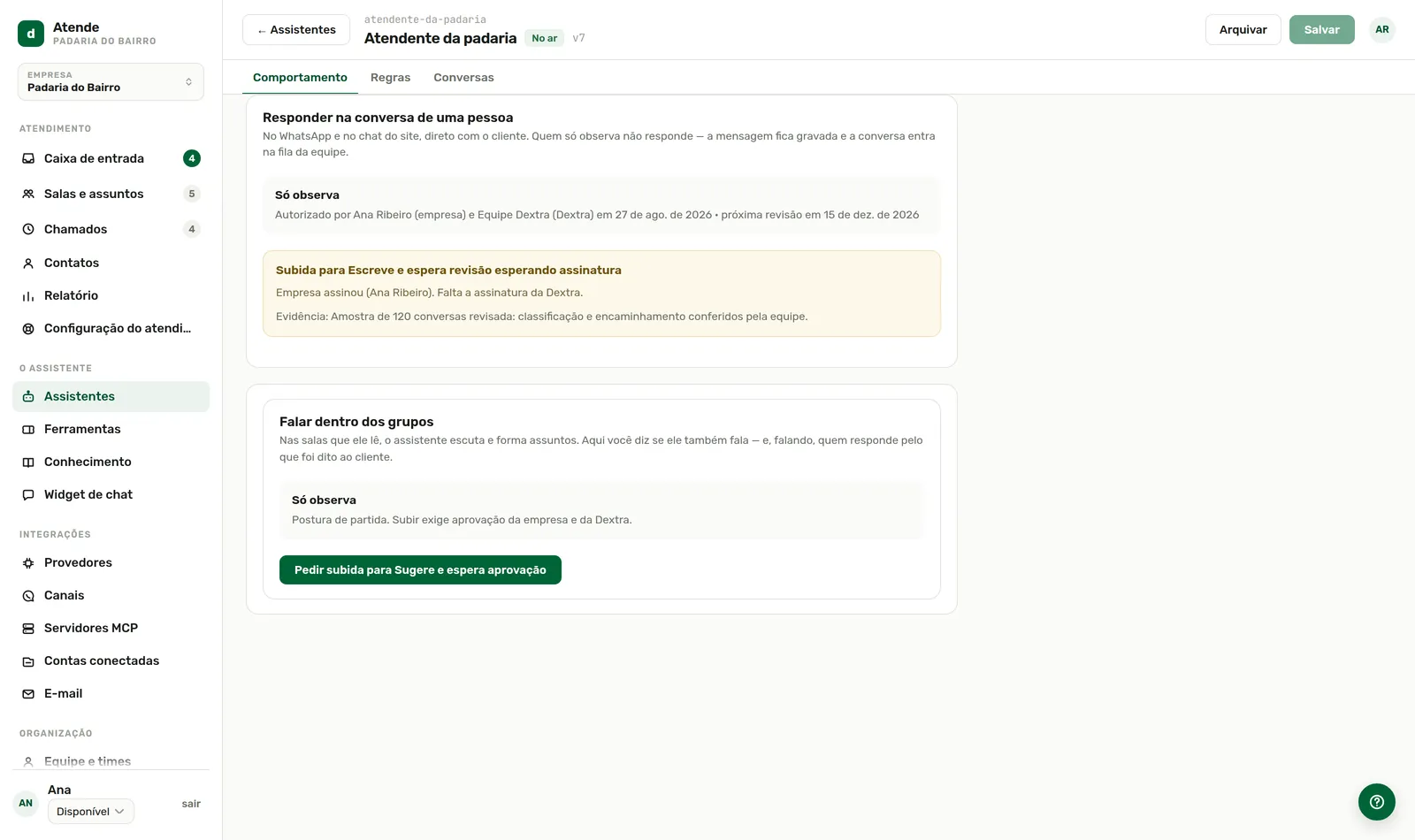Open the Disponível status dropdown
Viewport: 1415px width, 840px height.
[91, 811]
